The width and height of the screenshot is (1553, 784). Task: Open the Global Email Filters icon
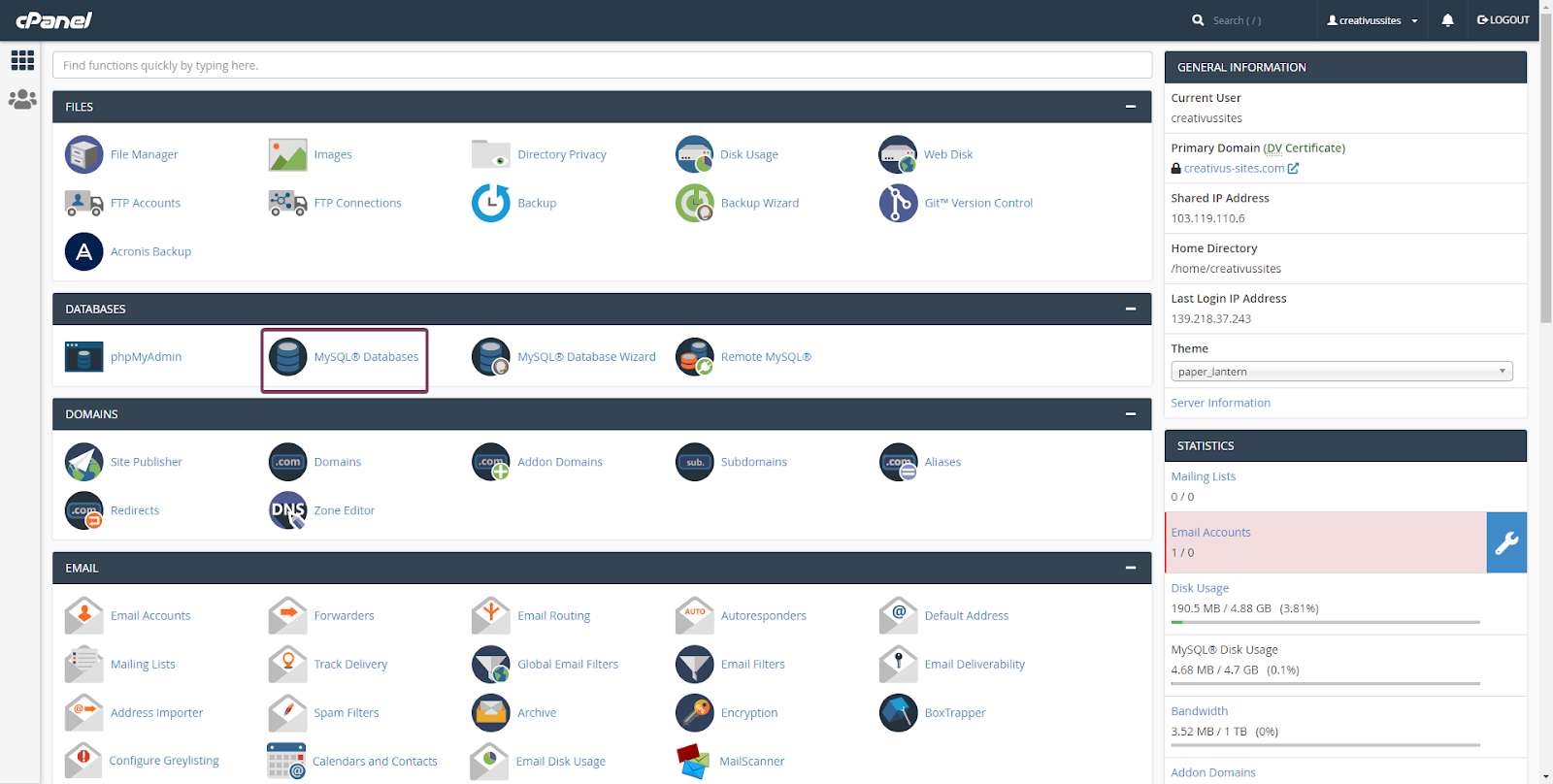pyautogui.click(x=491, y=665)
